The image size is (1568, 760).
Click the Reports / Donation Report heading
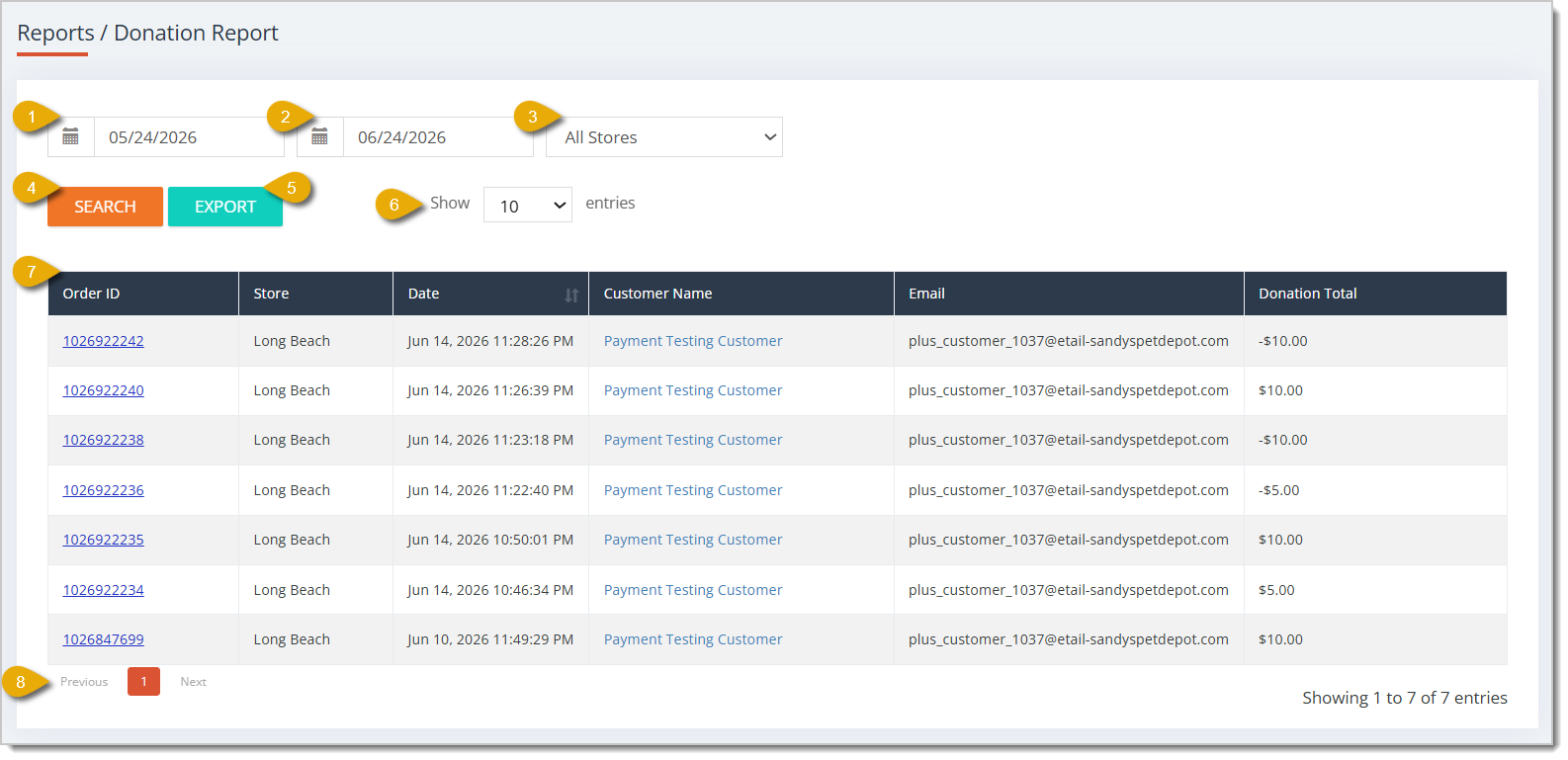click(x=147, y=34)
